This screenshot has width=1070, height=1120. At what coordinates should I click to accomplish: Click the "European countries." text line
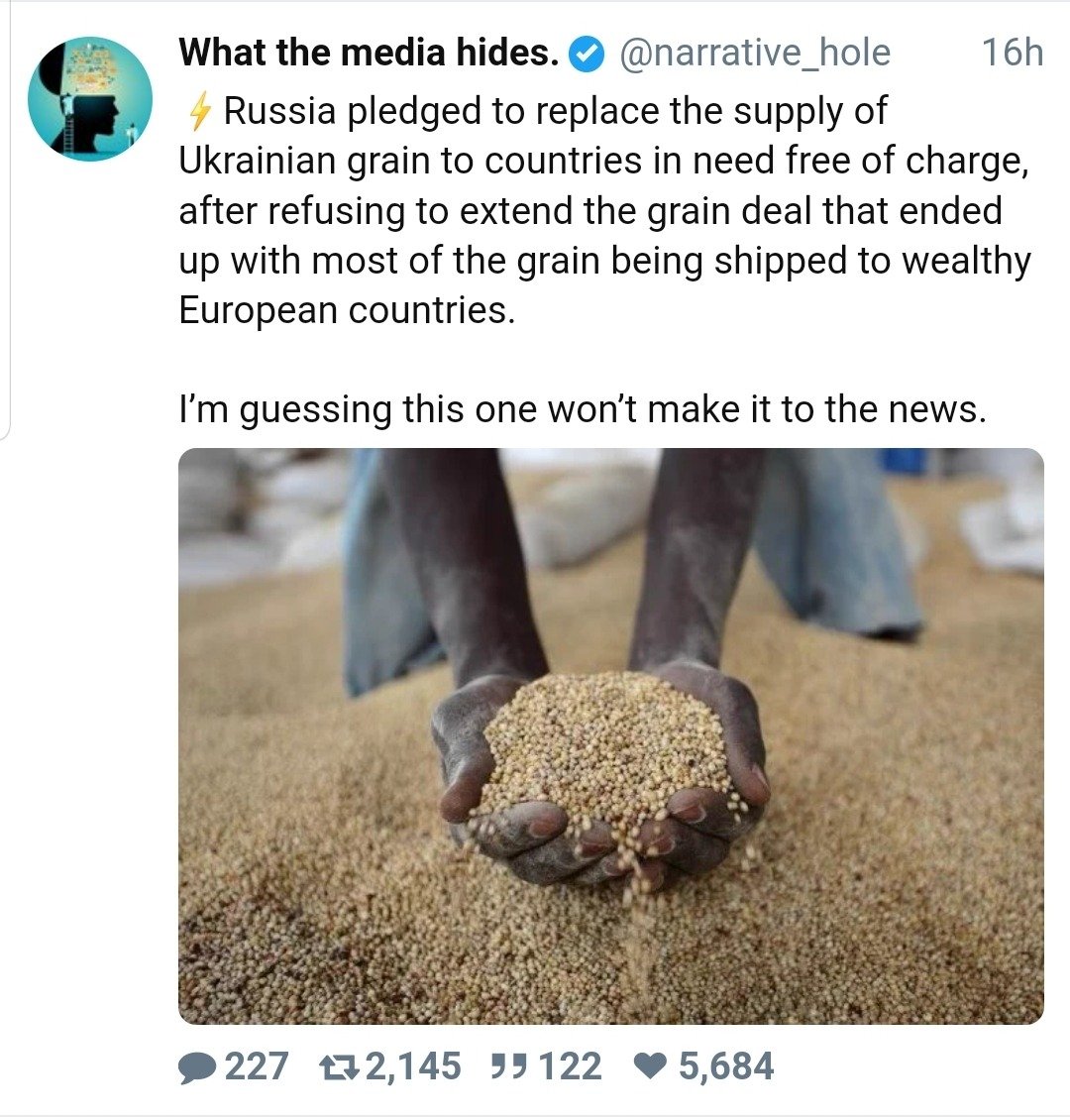coord(347,310)
